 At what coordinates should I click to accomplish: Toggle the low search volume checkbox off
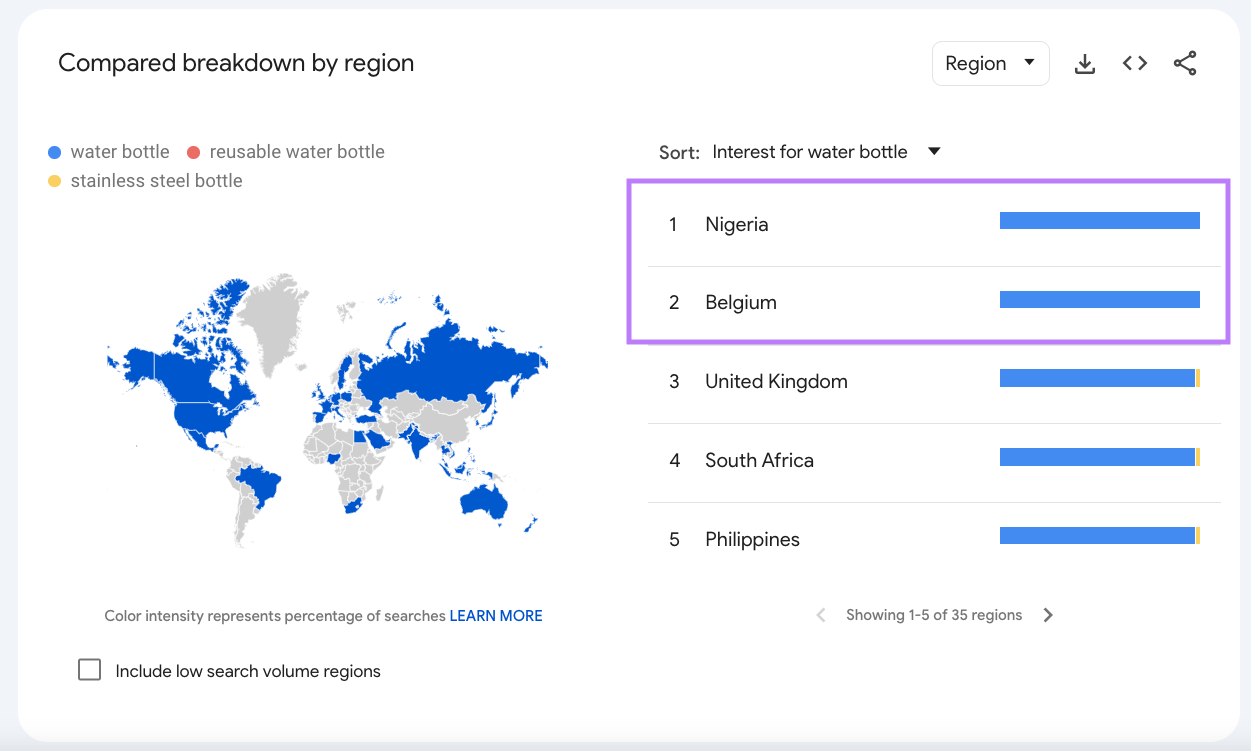(89, 669)
